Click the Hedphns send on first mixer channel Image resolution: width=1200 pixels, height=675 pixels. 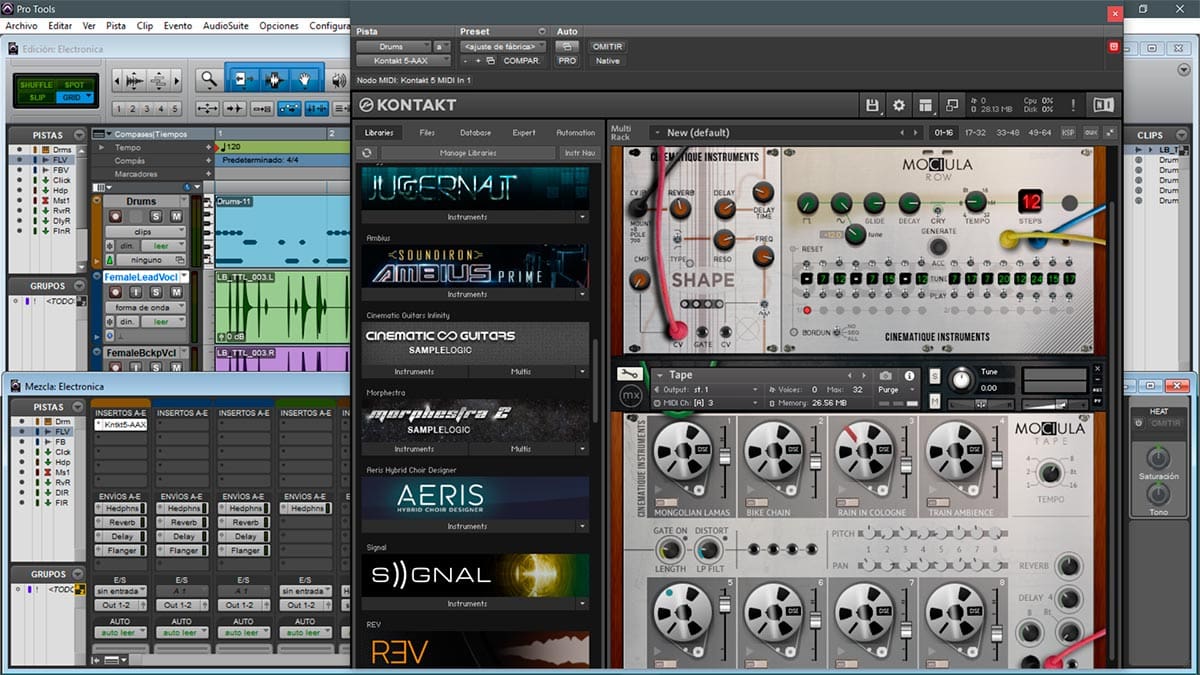tap(121, 508)
